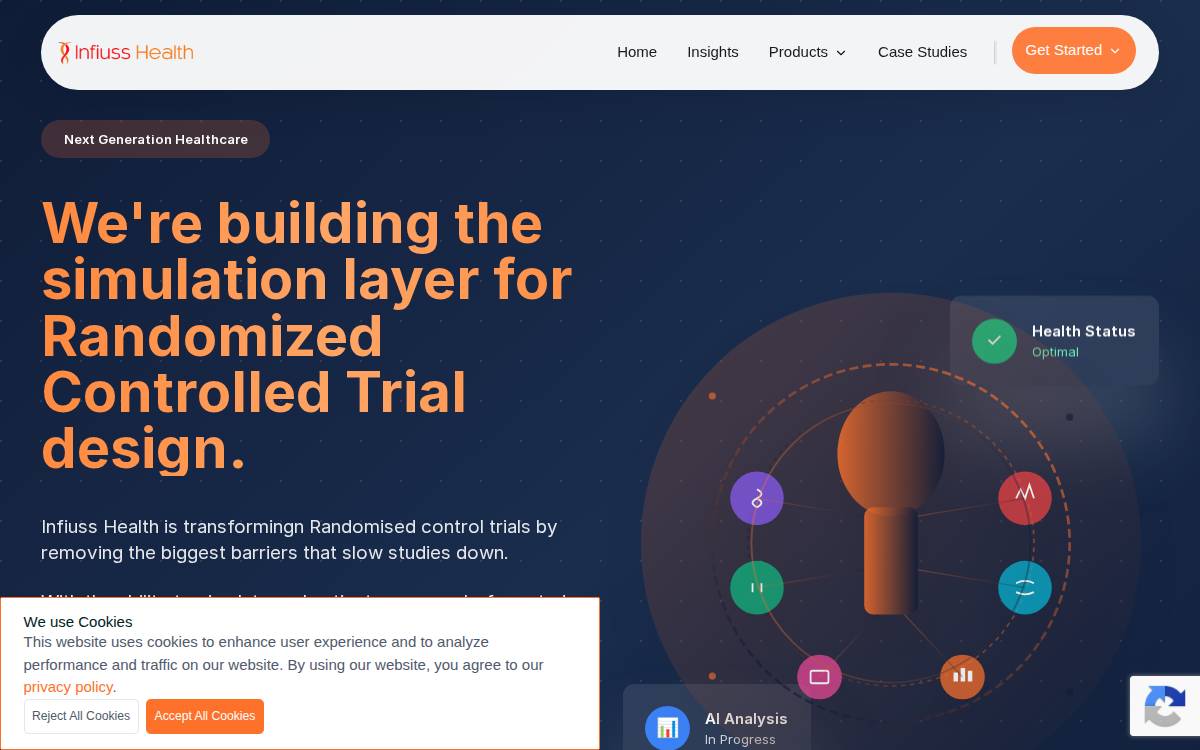The height and width of the screenshot is (750, 1200).
Task: Click the 'Optimal' status text
Action: coord(1055,352)
